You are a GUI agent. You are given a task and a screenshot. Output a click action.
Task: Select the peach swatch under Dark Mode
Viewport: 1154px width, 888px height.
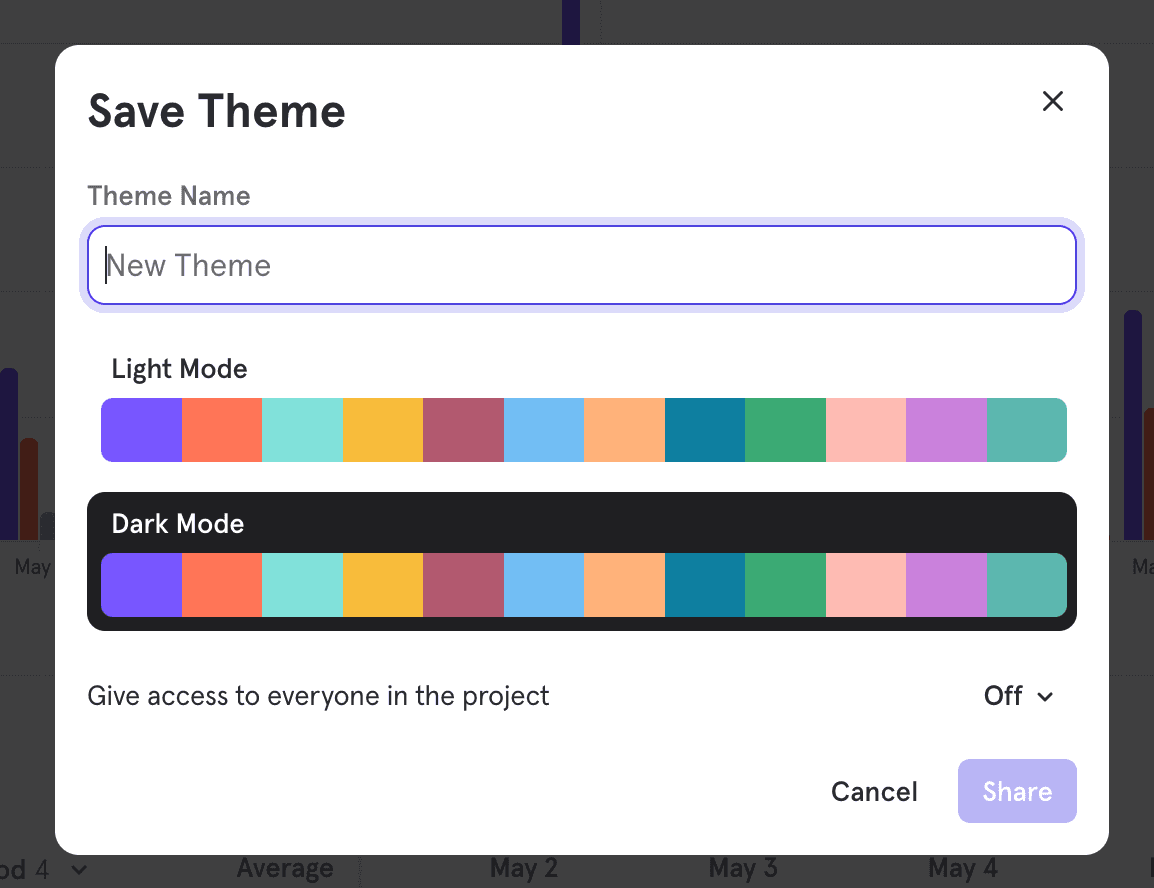pos(624,585)
